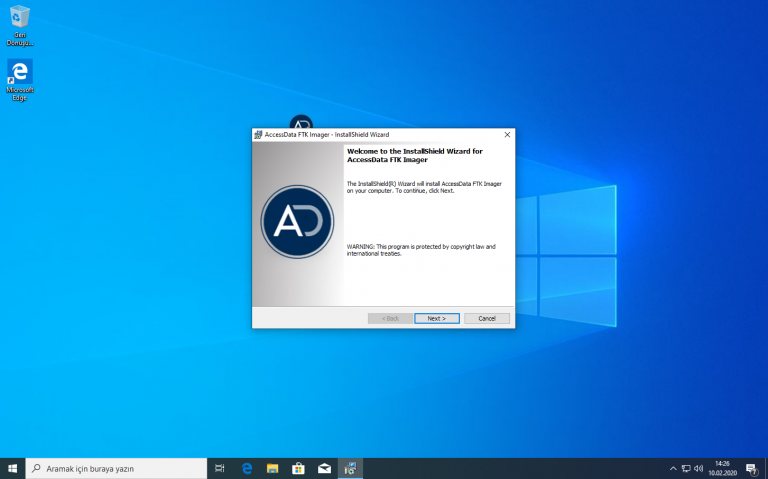Screen dimensions: 768x479
Task: Show hidden system tray icons
Action: (x=673, y=469)
